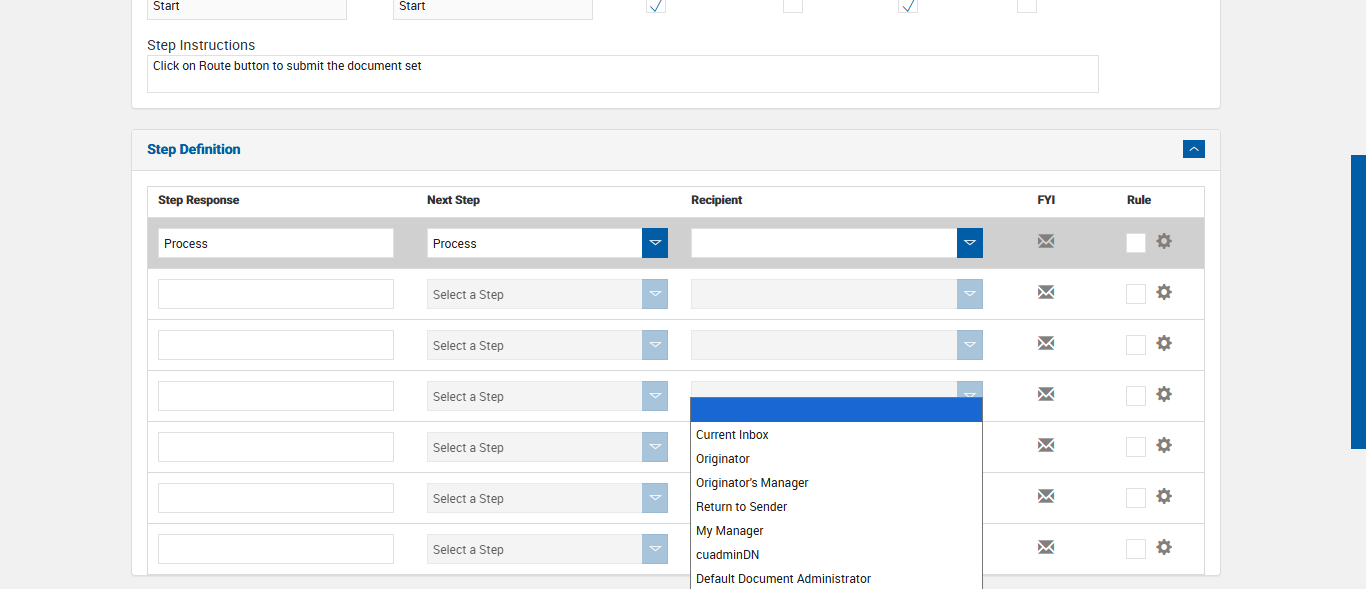This screenshot has width=1366, height=589.
Task: Tick the Rule checkbox in the third row
Action: point(1136,345)
